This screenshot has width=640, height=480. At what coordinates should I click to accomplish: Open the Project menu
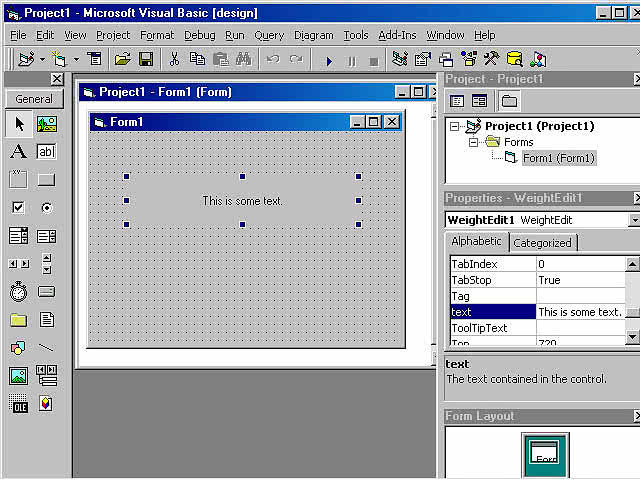click(113, 36)
